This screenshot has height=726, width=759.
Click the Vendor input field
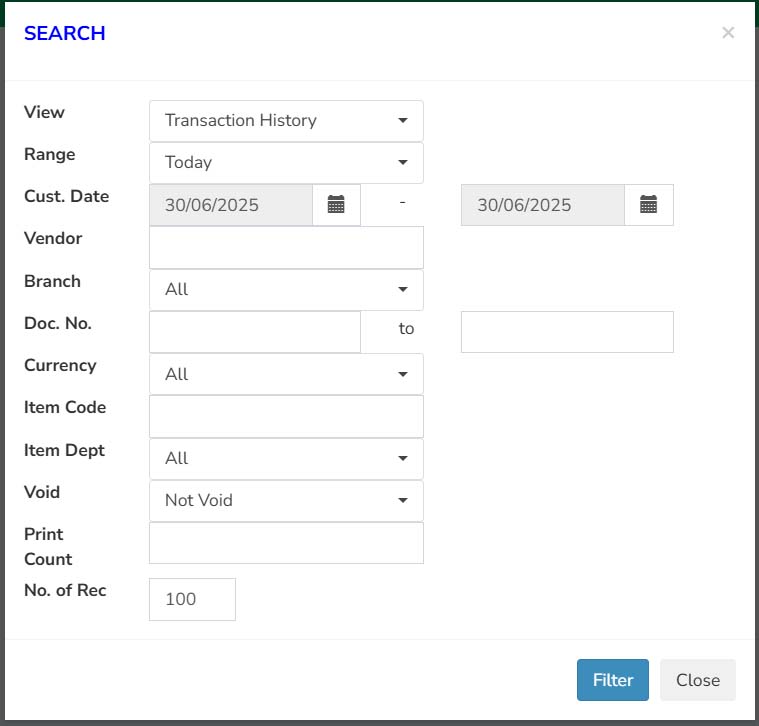coord(286,247)
